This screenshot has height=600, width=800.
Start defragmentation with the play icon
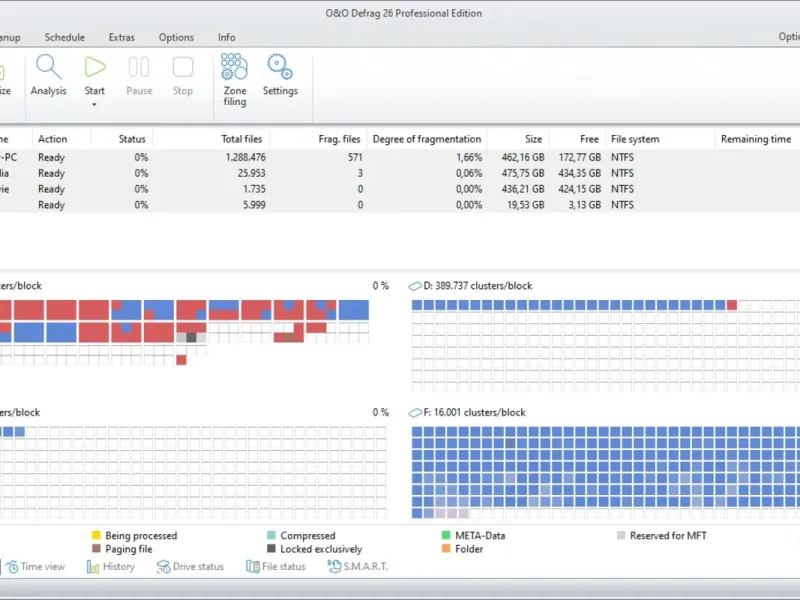coord(95,67)
